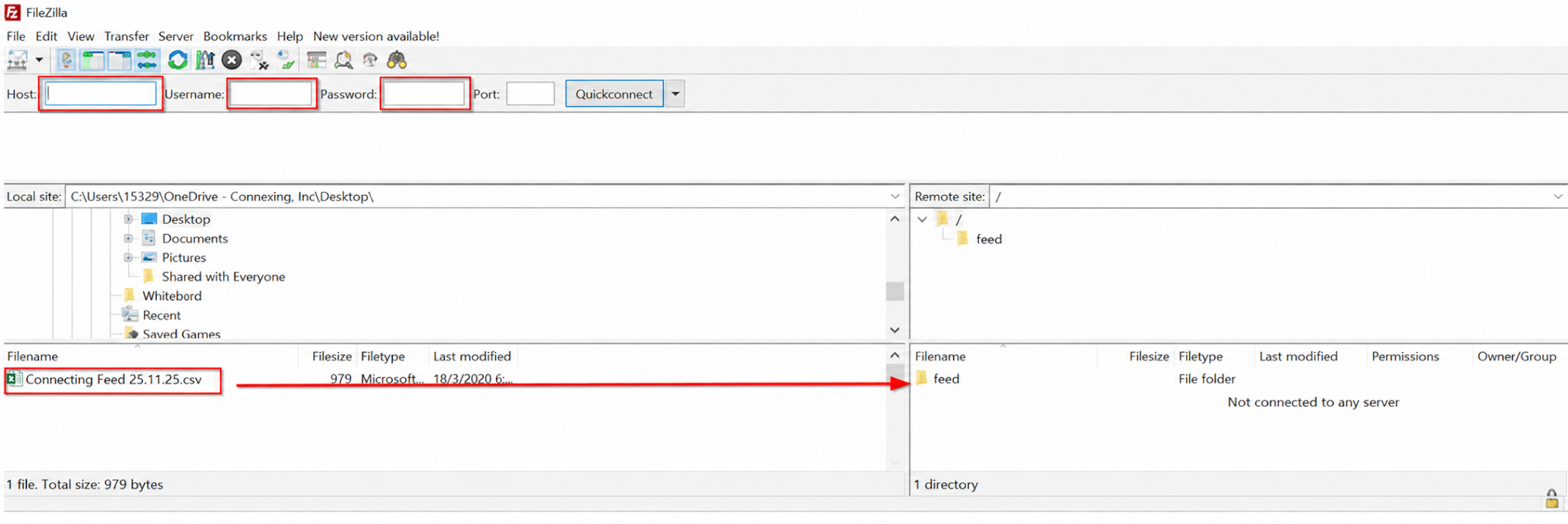This screenshot has width=1568, height=524.
Task: Click local tree scrollbar down arrow
Action: (894, 330)
